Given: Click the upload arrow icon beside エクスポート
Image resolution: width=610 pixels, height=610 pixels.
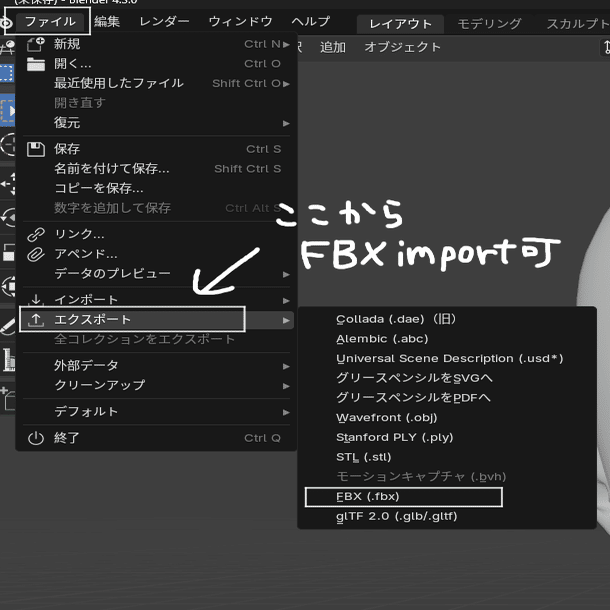Looking at the screenshot, I should tap(36, 320).
